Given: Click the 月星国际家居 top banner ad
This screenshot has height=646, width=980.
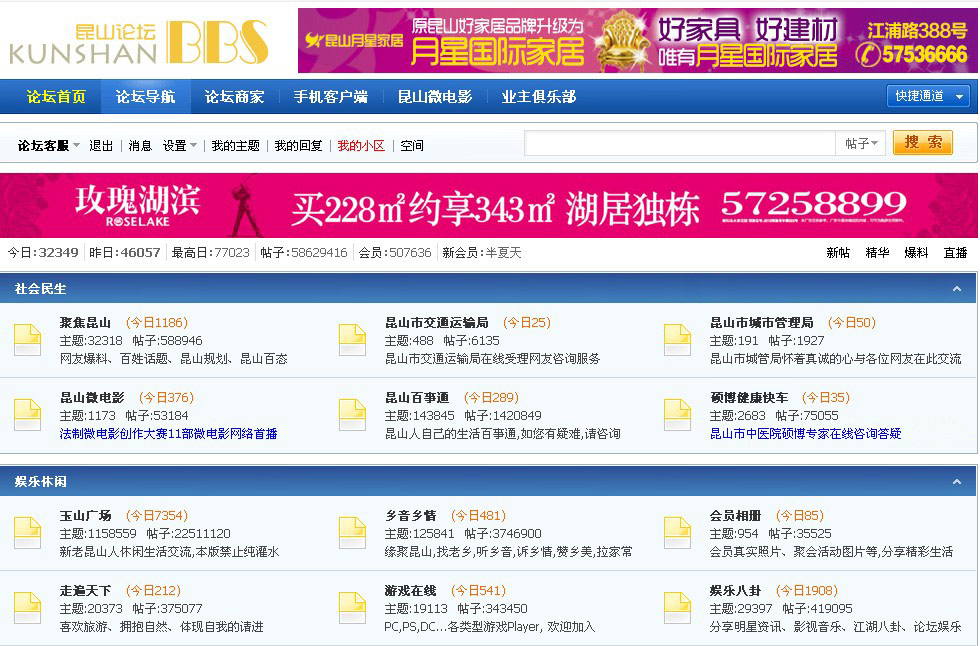Looking at the screenshot, I should pyautogui.click(x=638, y=41).
